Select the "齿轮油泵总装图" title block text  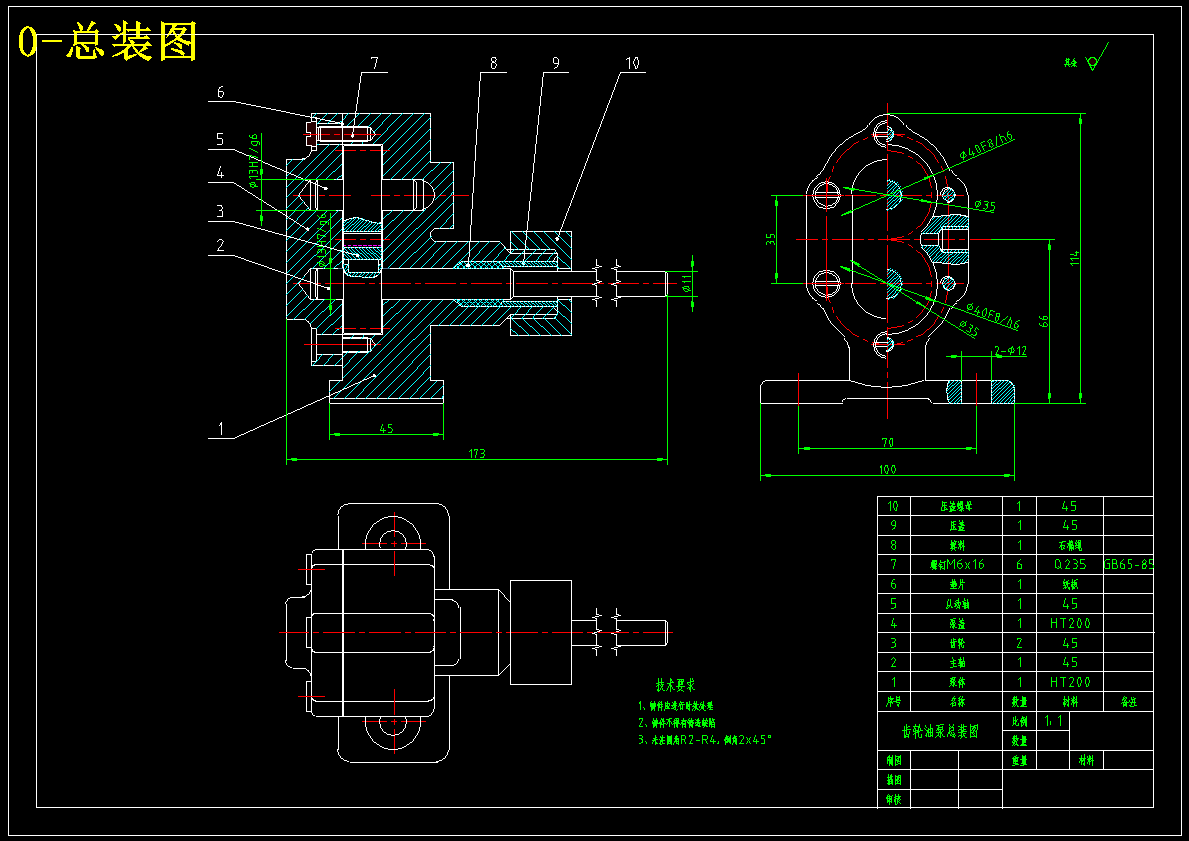pos(940,731)
